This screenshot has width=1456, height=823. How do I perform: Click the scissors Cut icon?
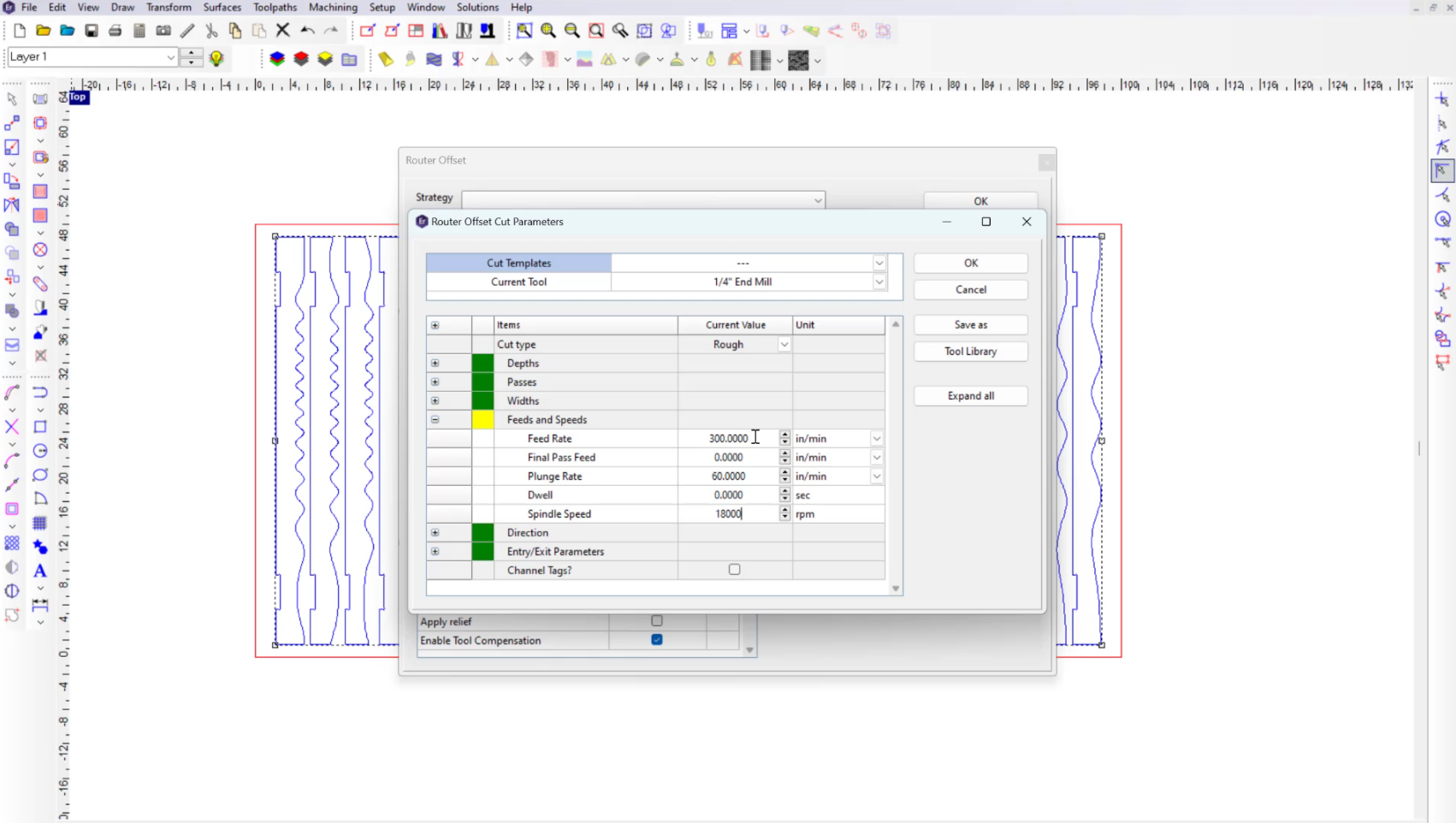211,31
